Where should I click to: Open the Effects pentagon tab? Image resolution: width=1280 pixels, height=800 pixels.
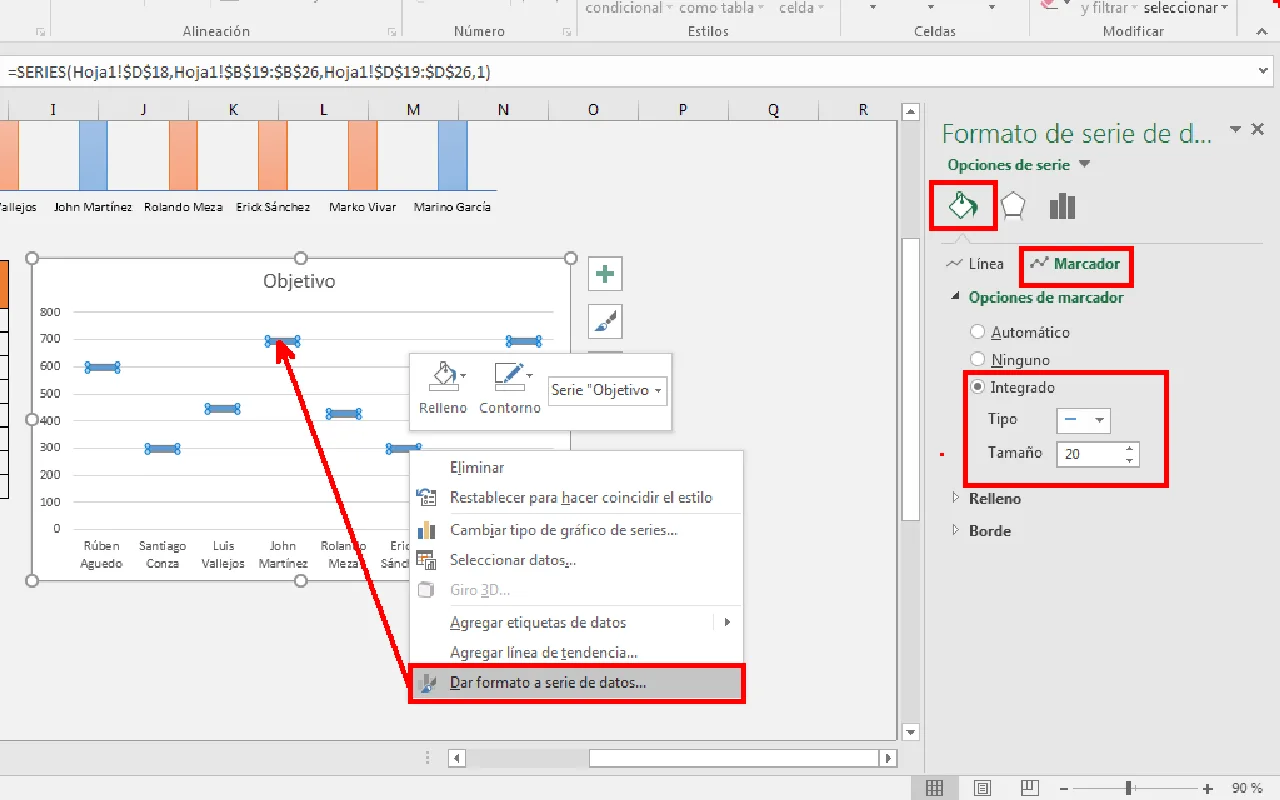pyautogui.click(x=1013, y=206)
